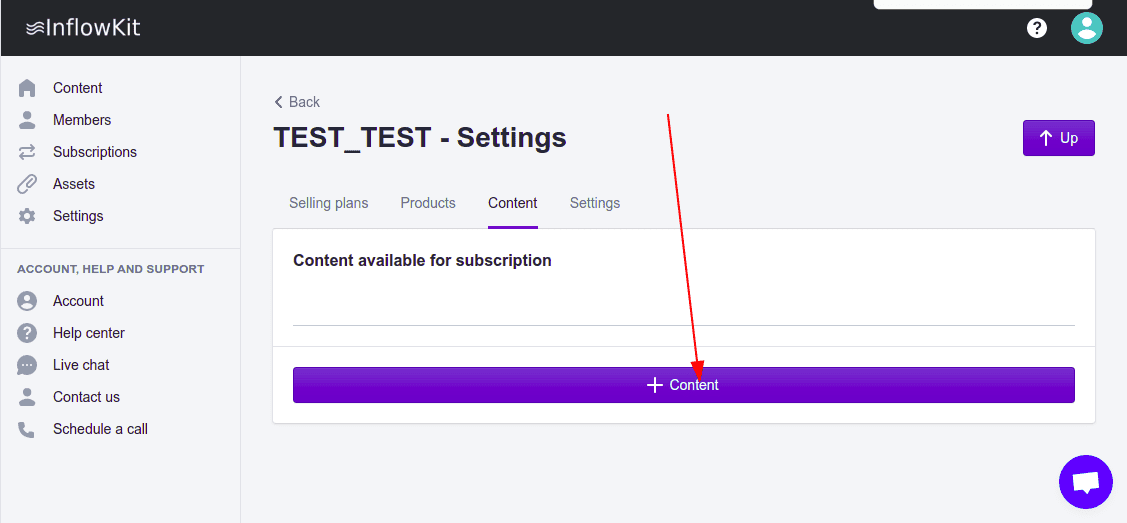Open the help question mark icon

[1037, 28]
